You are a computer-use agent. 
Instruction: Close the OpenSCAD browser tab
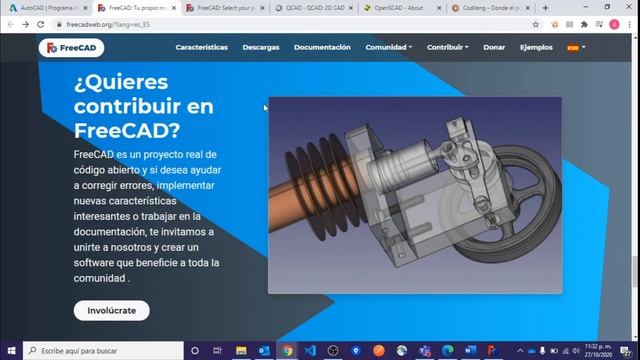pos(439,8)
